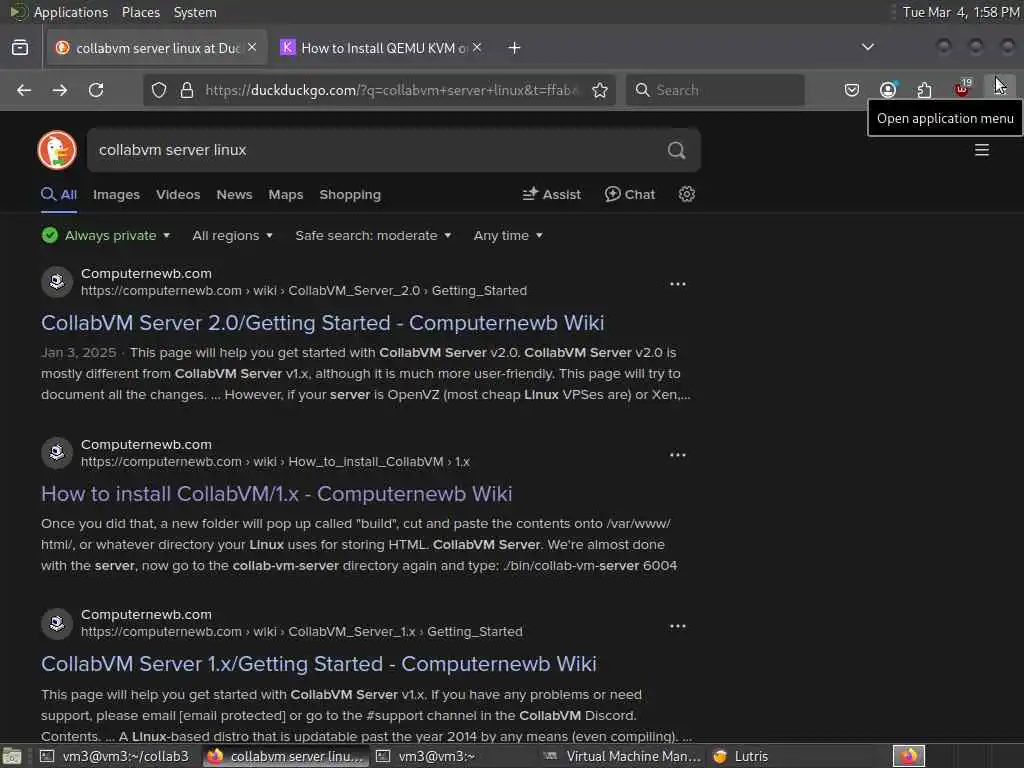Close the collabvm server linux tab
1024x768 pixels.
(x=252, y=47)
